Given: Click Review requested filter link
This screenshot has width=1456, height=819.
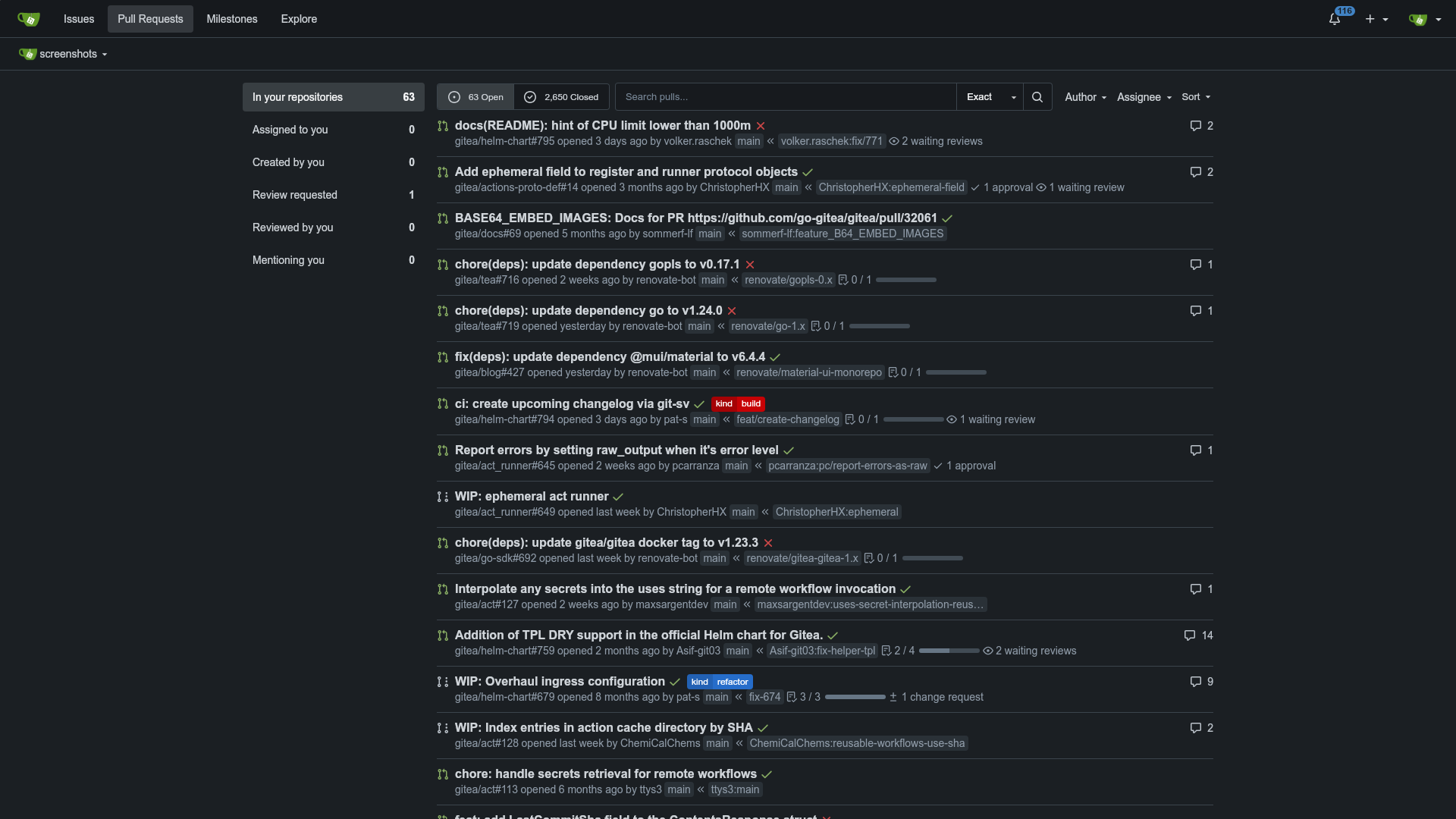Looking at the screenshot, I should [x=295, y=195].
